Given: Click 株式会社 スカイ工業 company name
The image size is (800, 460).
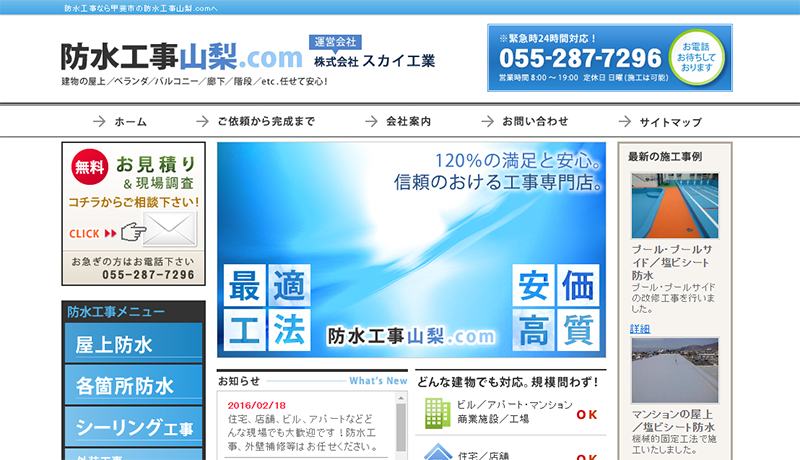Looking at the screenshot, I should 374,61.
